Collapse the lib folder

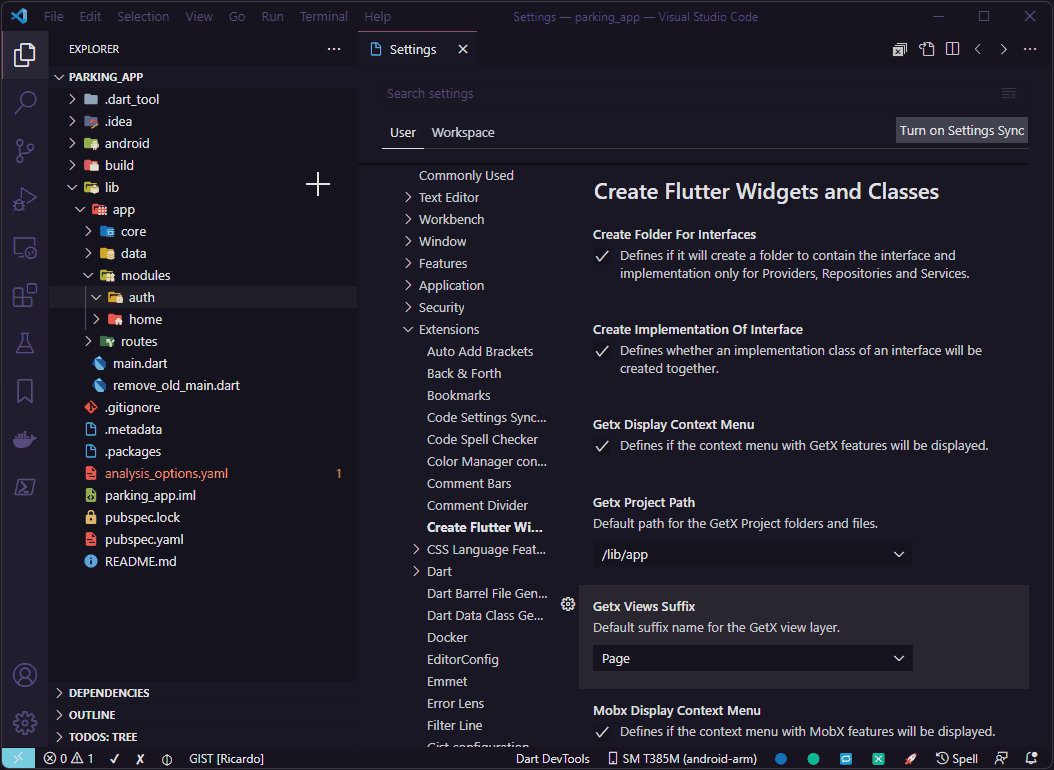click(x=72, y=187)
